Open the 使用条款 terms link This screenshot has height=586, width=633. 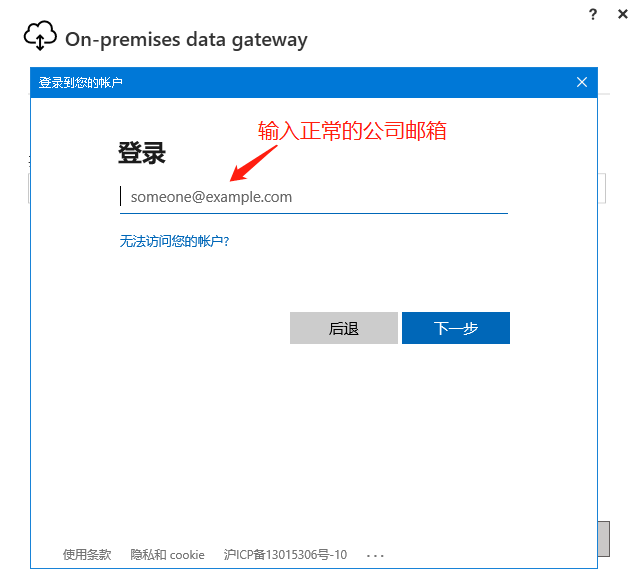click(87, 555)
